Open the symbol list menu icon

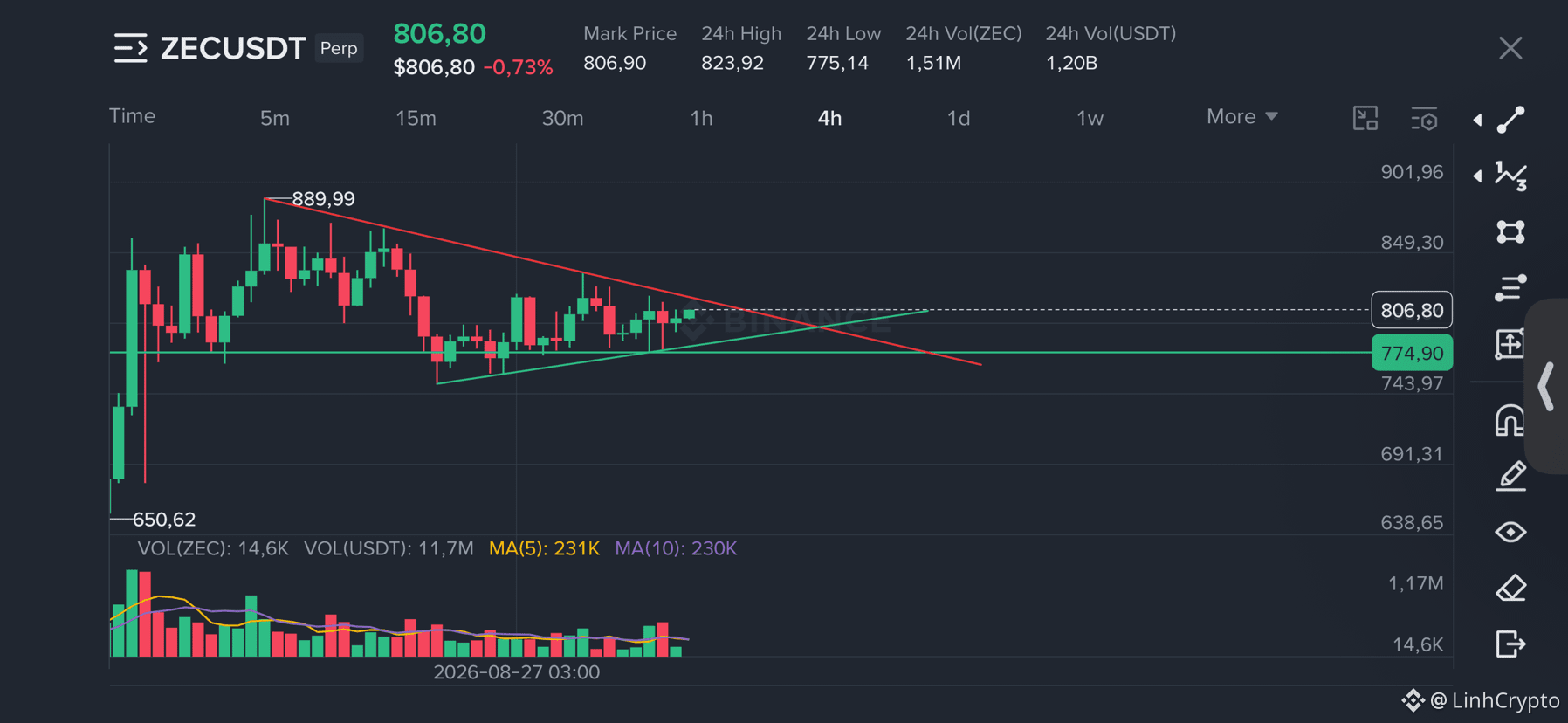coord(130,48)
